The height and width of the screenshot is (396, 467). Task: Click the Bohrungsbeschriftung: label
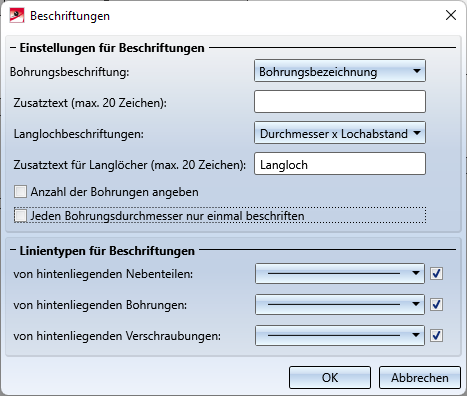pyautogui.click(x=69, y=72)
